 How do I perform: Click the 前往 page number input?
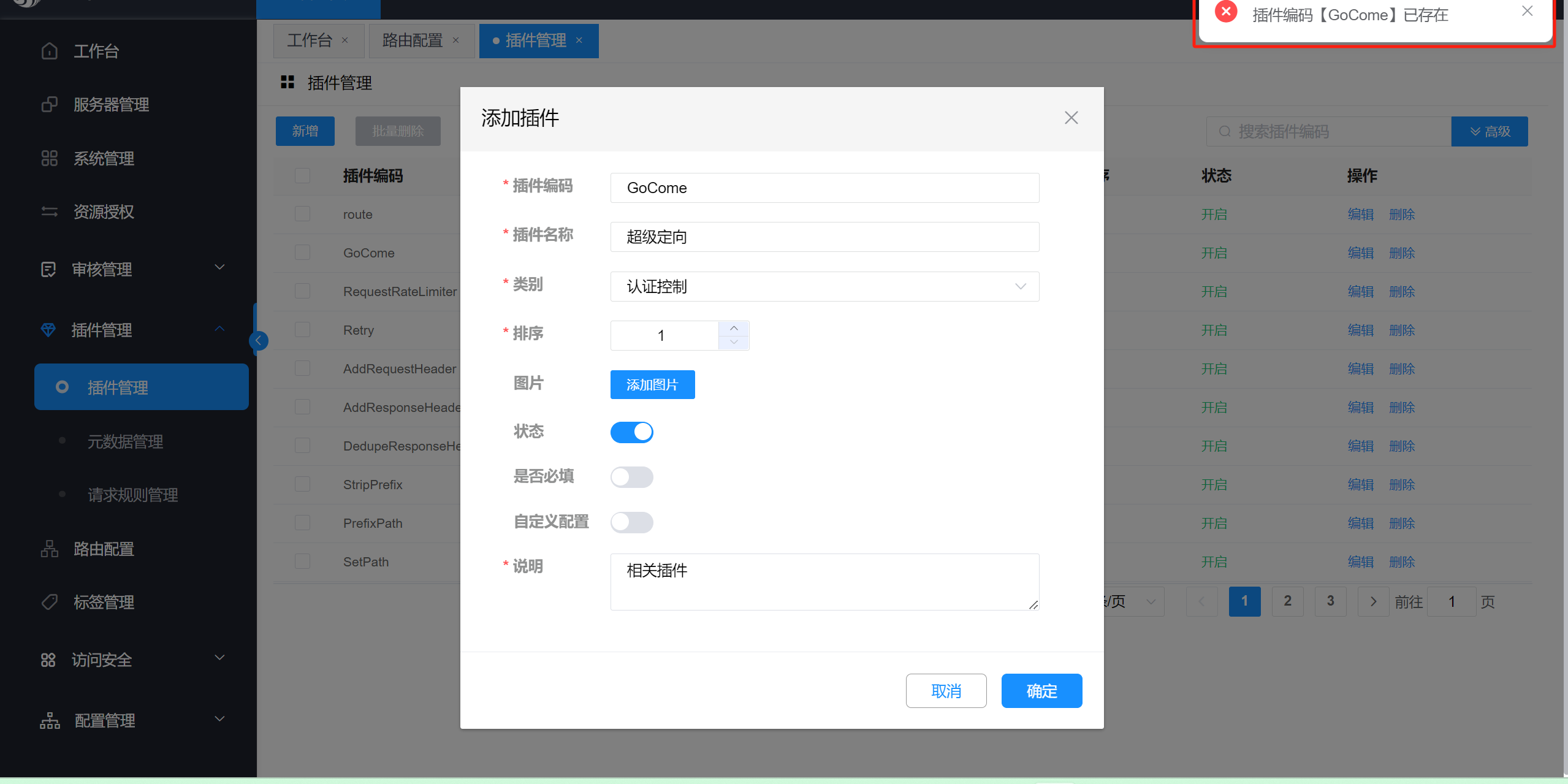pos(1451,601)
